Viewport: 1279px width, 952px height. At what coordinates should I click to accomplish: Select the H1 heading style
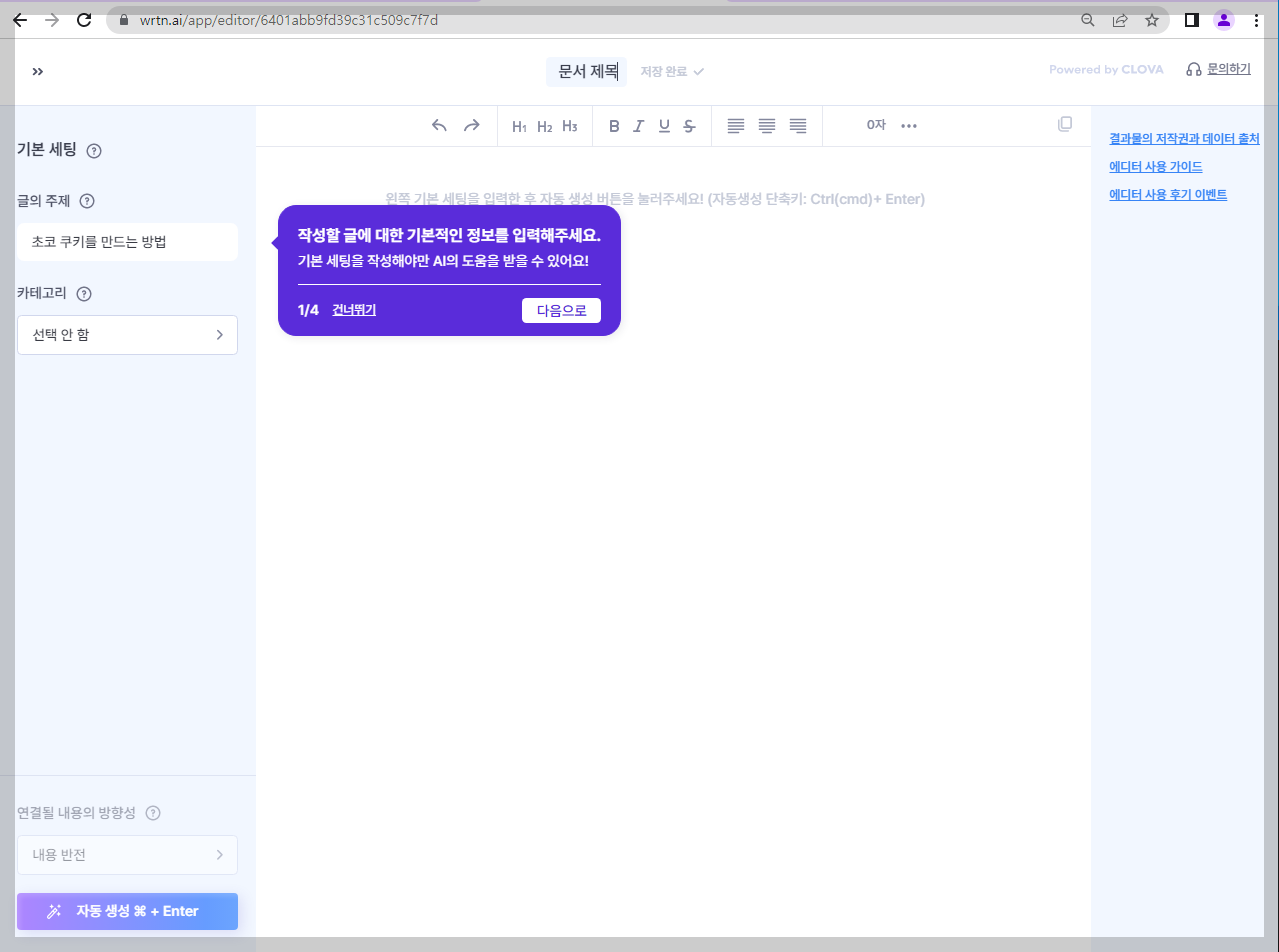[x=518, y=126]
